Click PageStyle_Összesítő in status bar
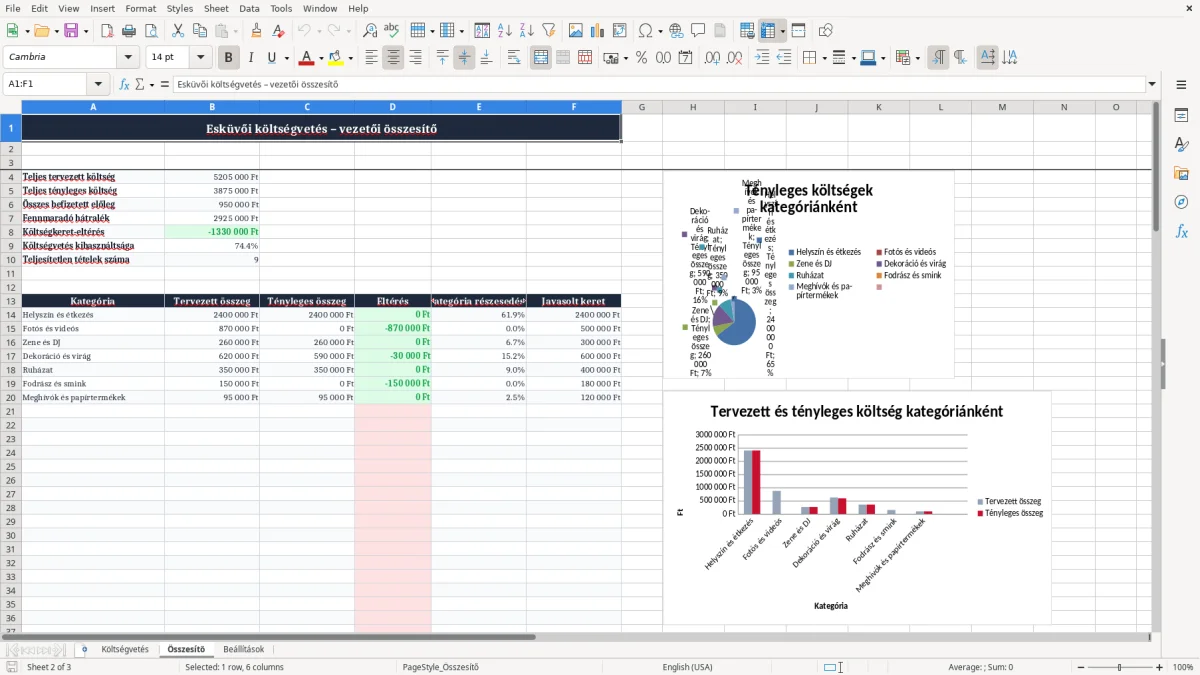Viewport: 1200px width, 675px height. [x=439, y=667]
